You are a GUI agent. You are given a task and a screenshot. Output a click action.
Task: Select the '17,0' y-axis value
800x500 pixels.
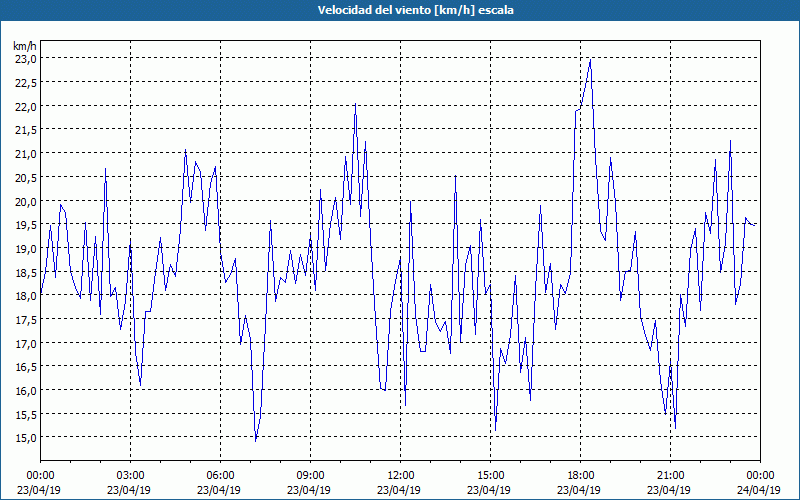tap(26, 343)
